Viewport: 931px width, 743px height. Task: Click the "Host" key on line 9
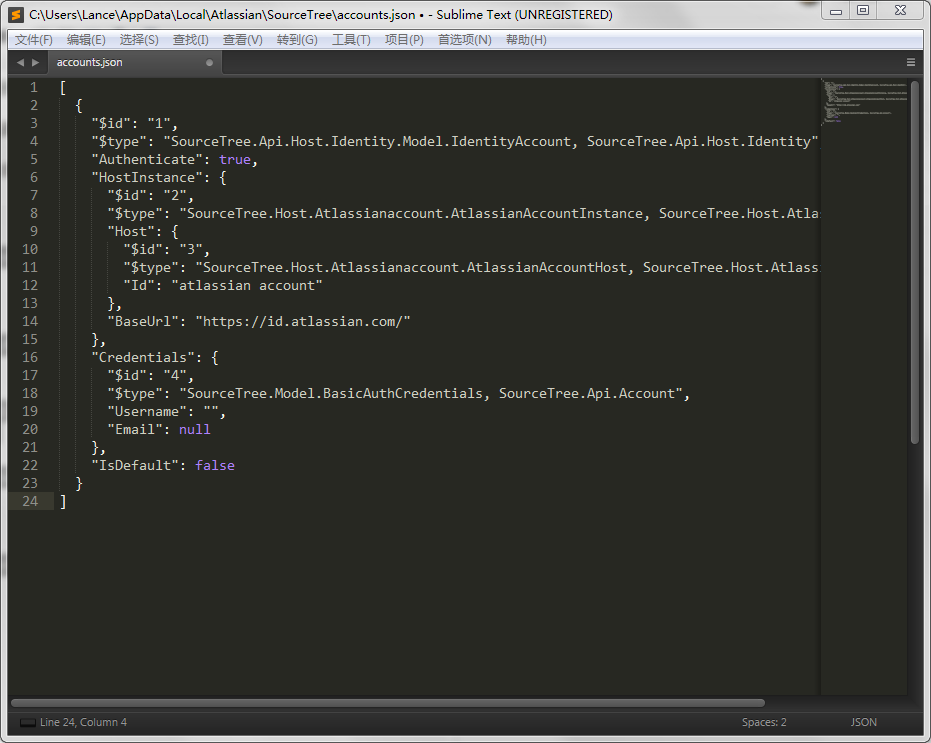point(131,231)
